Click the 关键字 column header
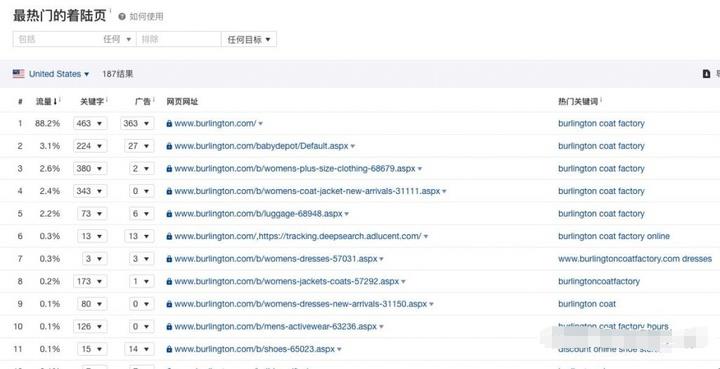The image size is (720, 369). (92, 101)
